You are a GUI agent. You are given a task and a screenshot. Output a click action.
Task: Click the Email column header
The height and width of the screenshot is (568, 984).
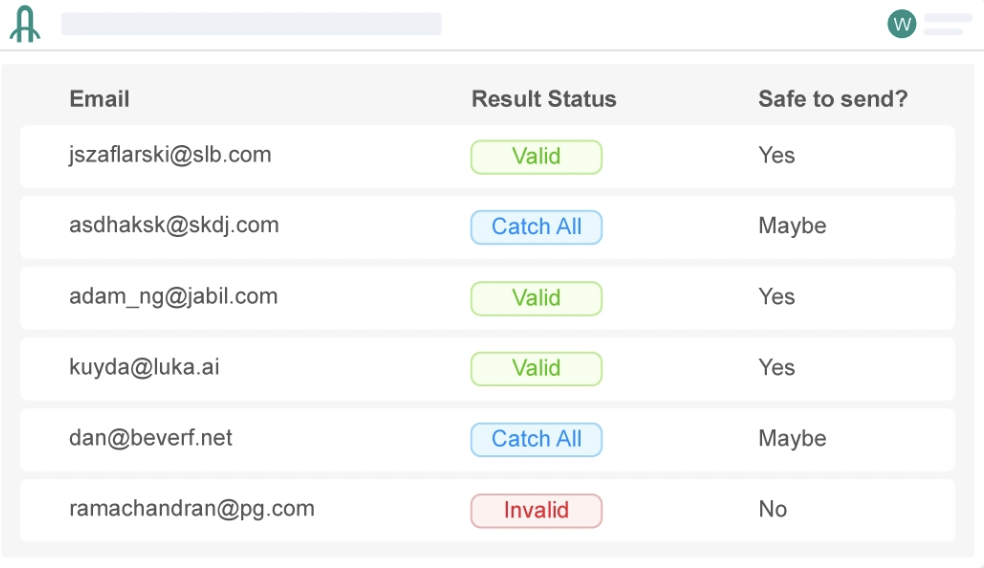[x=99, y=99]
